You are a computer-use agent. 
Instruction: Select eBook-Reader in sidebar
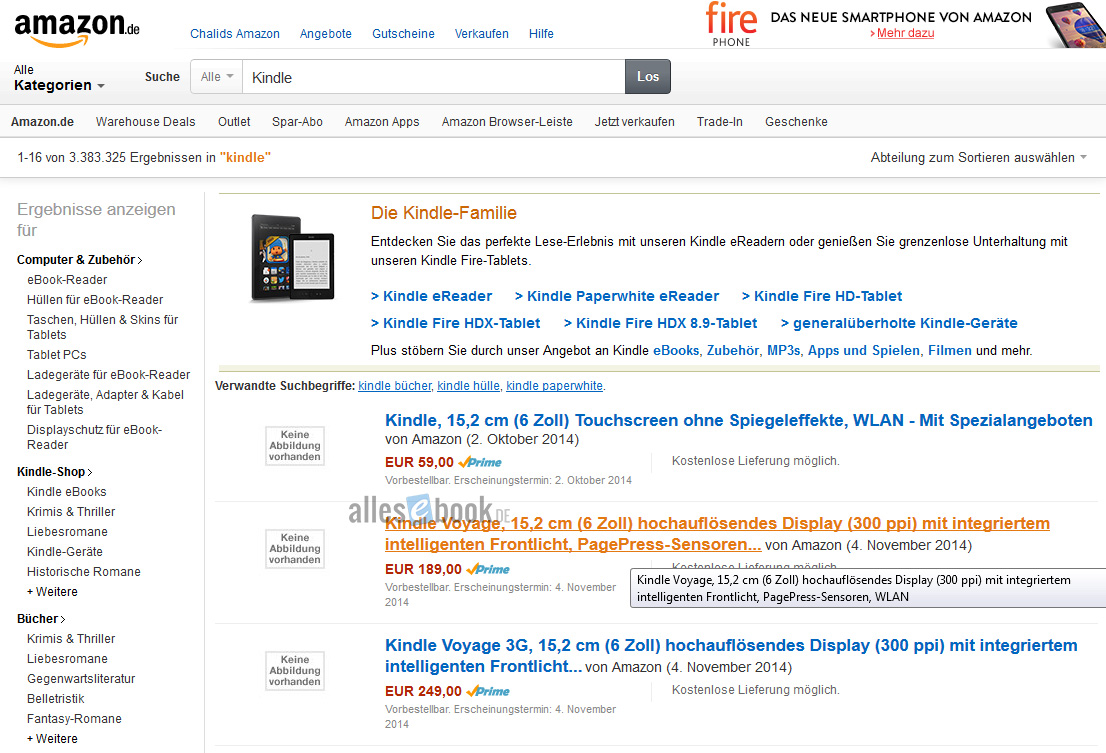click(x=67, y=280)
